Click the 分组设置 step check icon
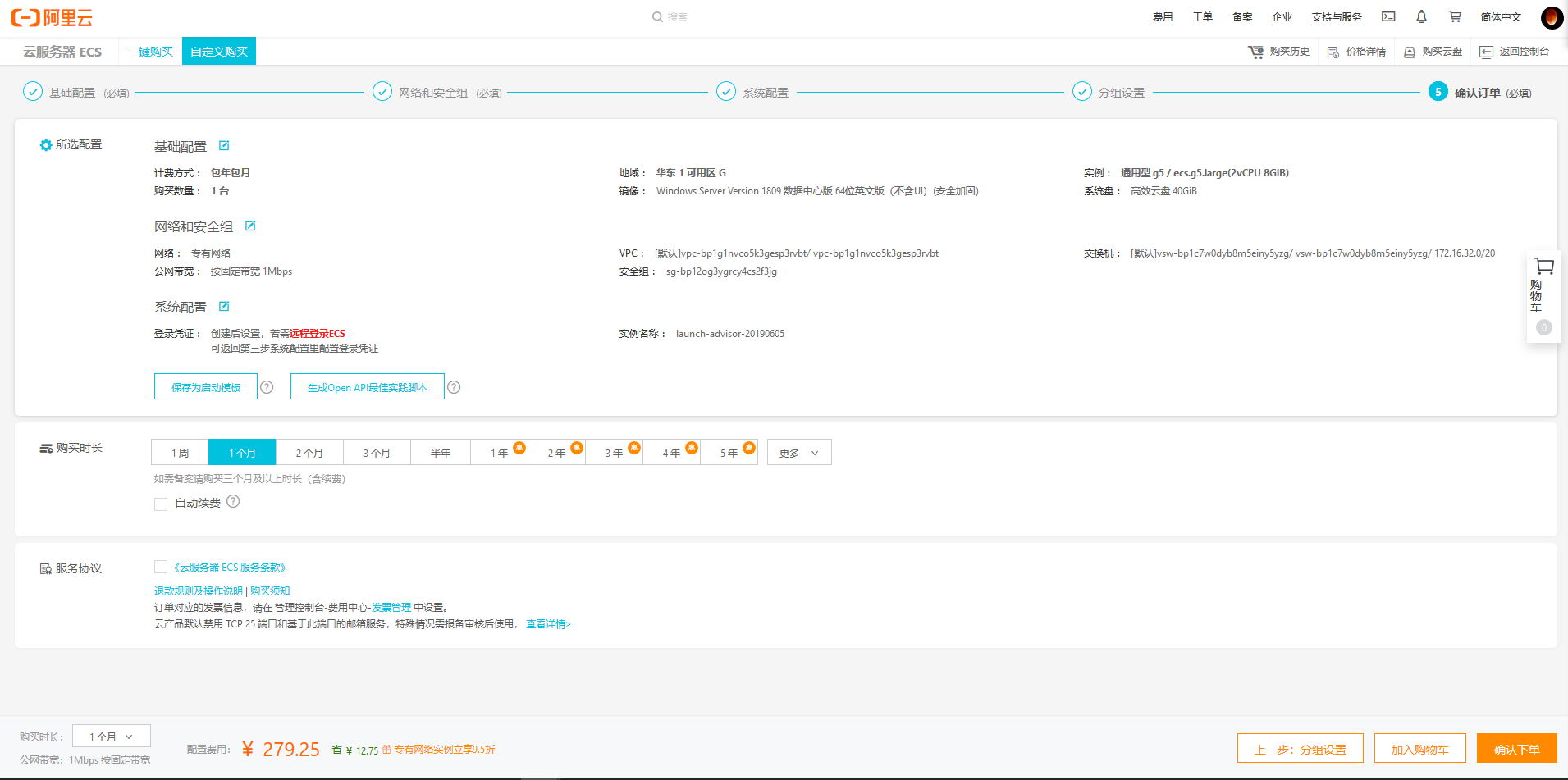Screen dimensions: 1568x780 tap(1082, 91)
